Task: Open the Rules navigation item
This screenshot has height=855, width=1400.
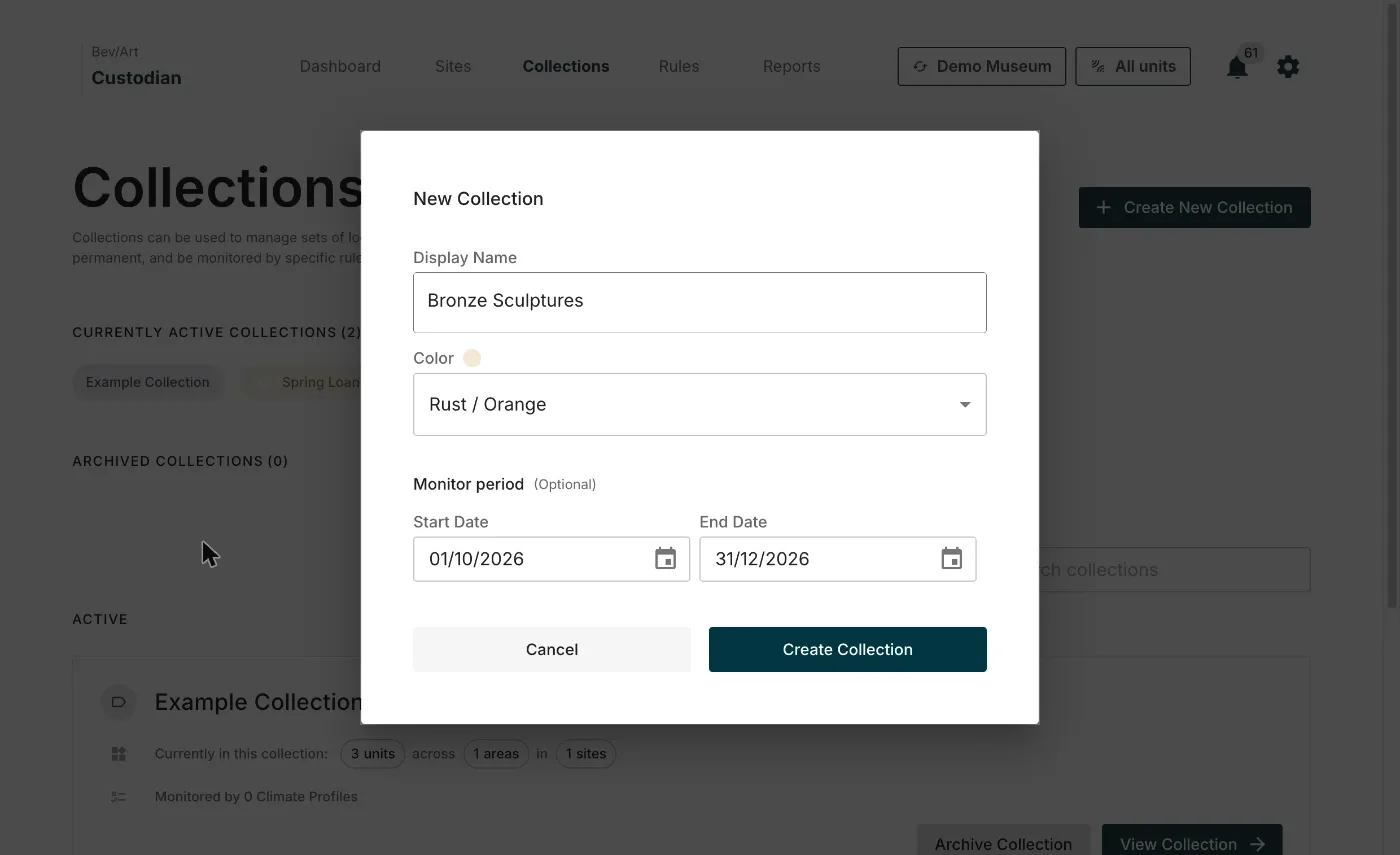Action: 679,66
